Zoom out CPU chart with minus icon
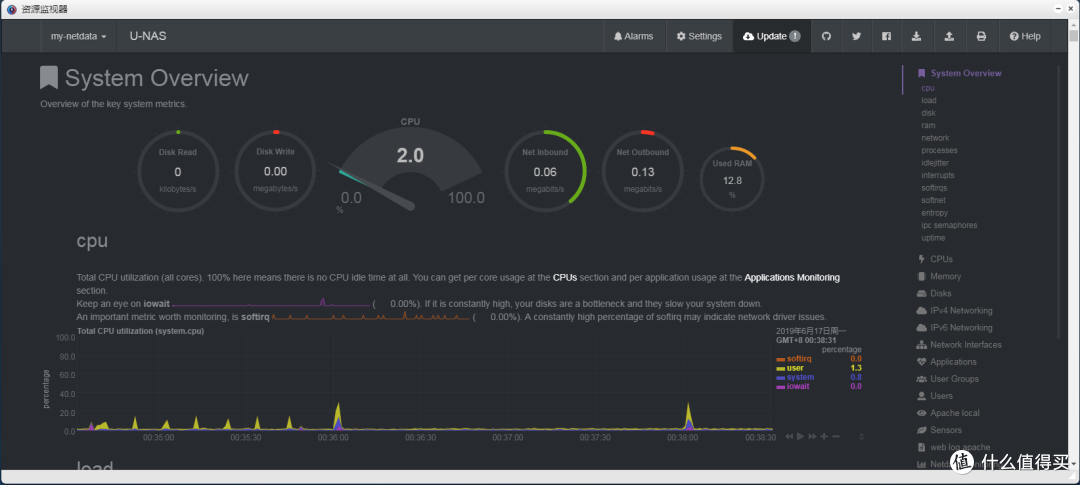 pos(835,436)
